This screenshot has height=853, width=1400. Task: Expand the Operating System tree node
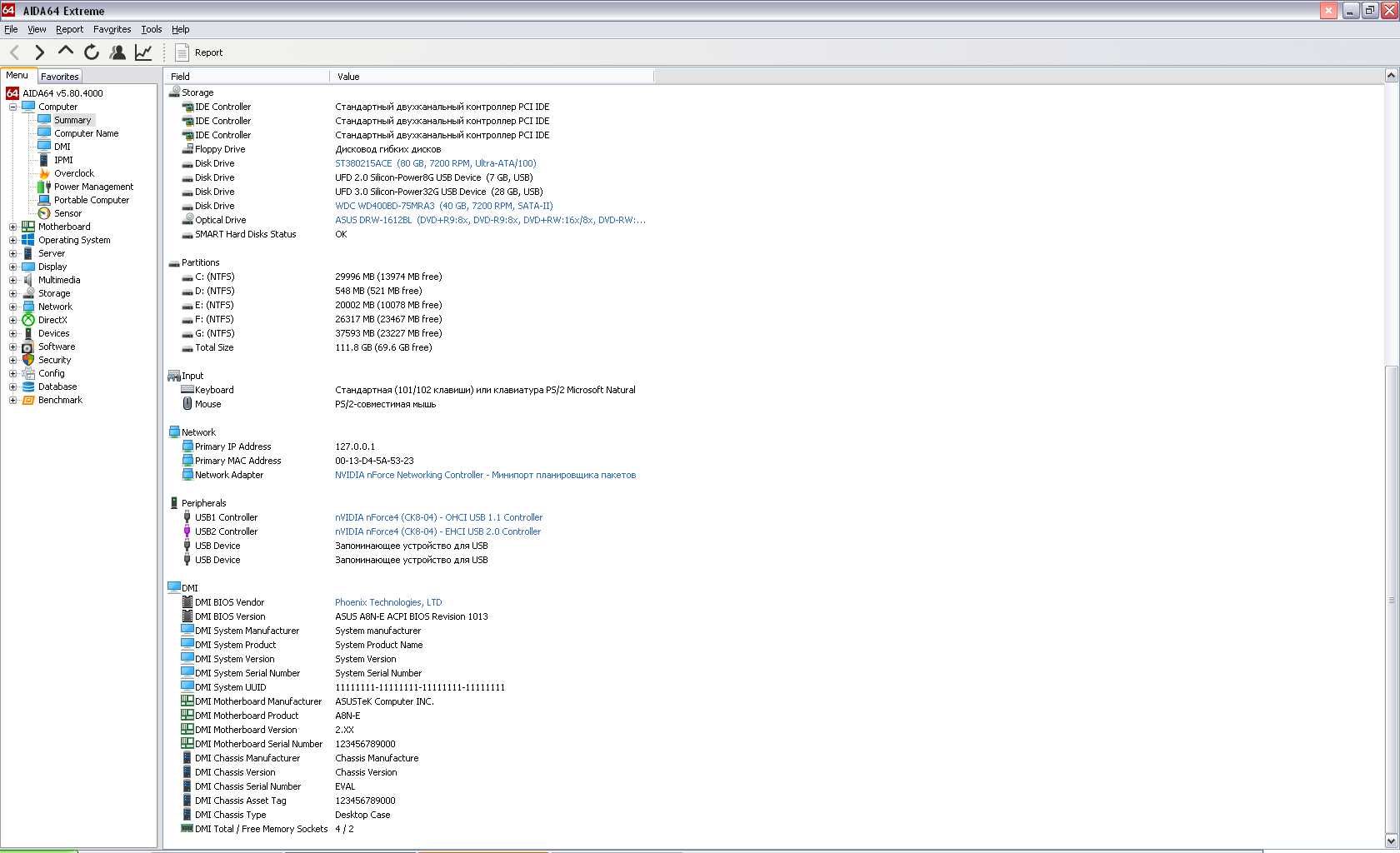point(12,240)
